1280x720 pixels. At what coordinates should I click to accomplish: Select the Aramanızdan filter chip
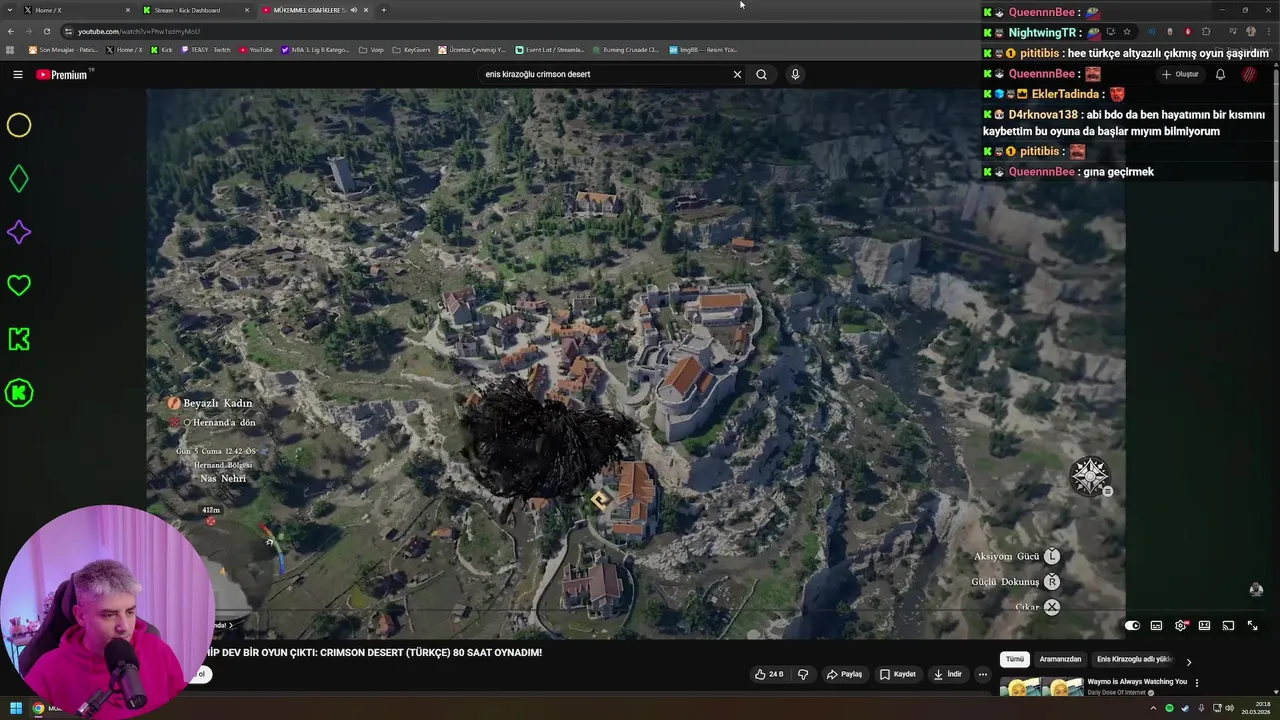[1060, 659]
